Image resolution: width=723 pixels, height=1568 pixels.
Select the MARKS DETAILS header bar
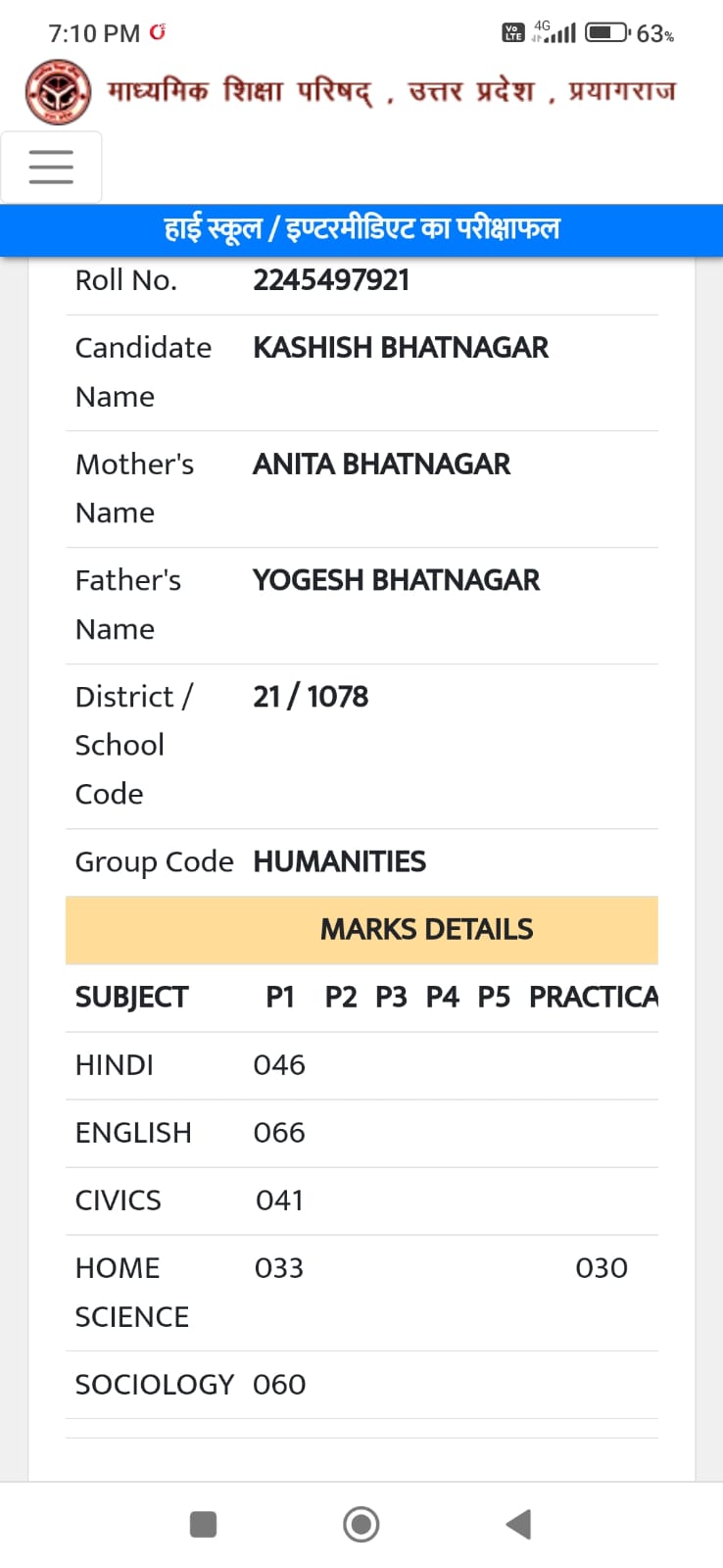point(361,930)
